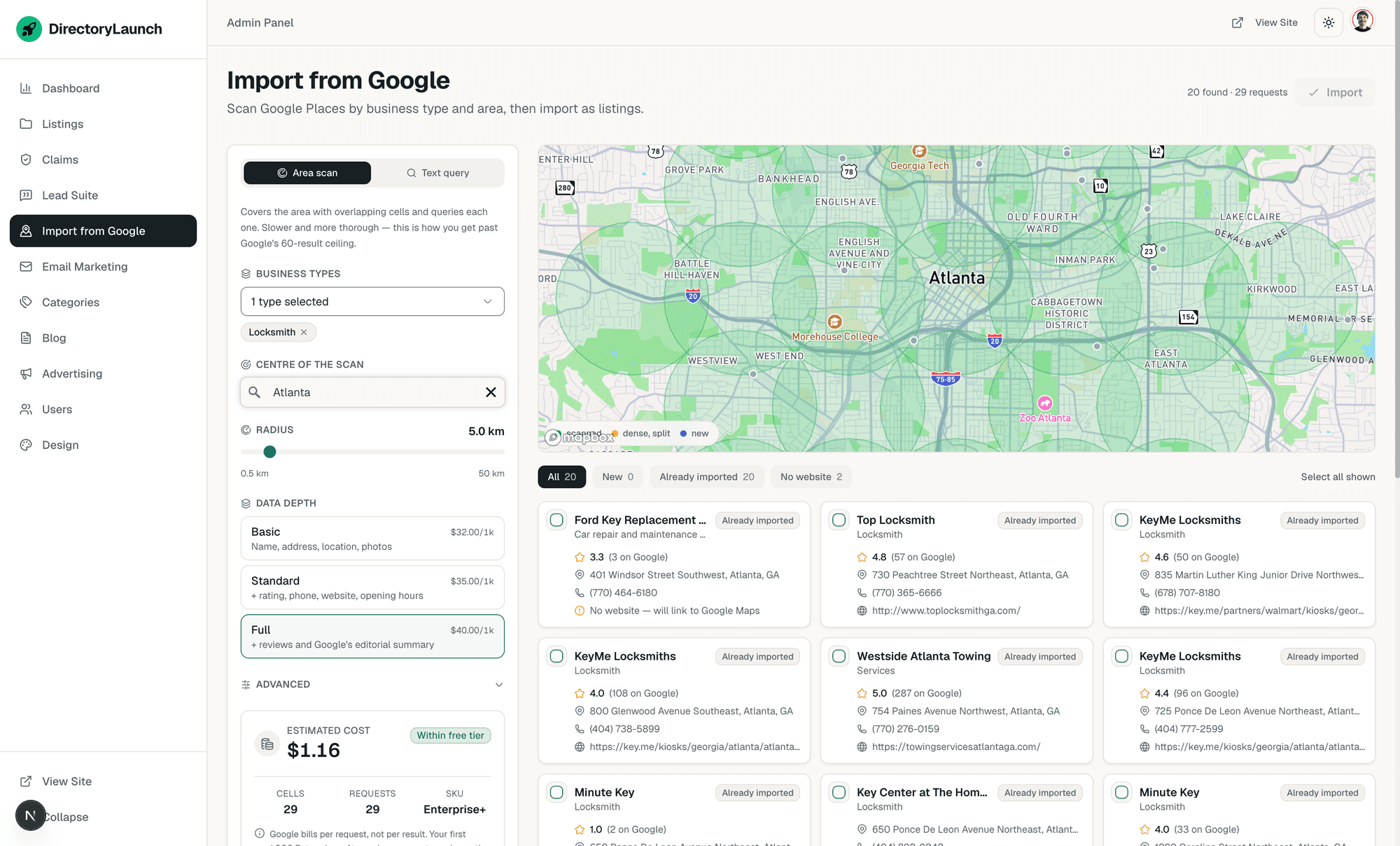Click the info icon near Google bills text
The height and width of the screenshot is (846, 1400).
(x=260, y=833)
